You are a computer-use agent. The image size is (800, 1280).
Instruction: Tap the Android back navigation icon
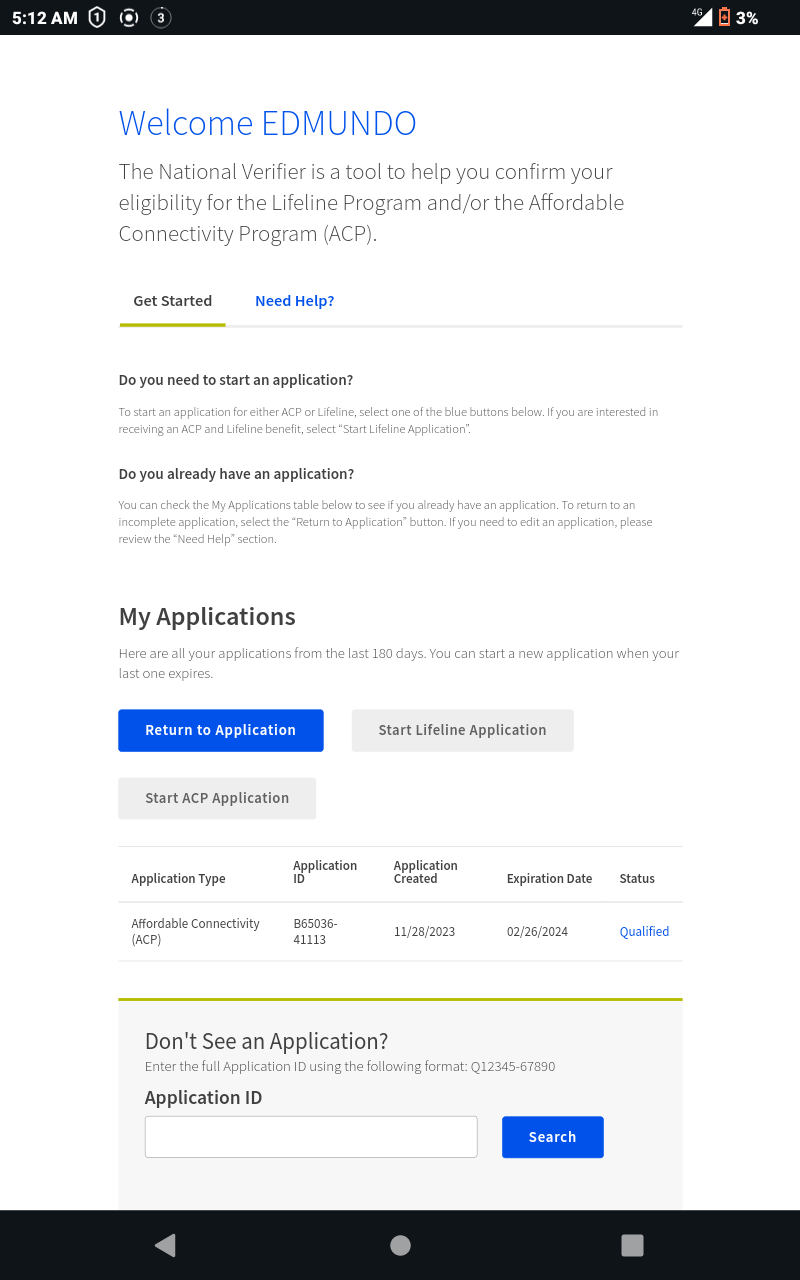pyautogui.click(x=166, y=1245)
